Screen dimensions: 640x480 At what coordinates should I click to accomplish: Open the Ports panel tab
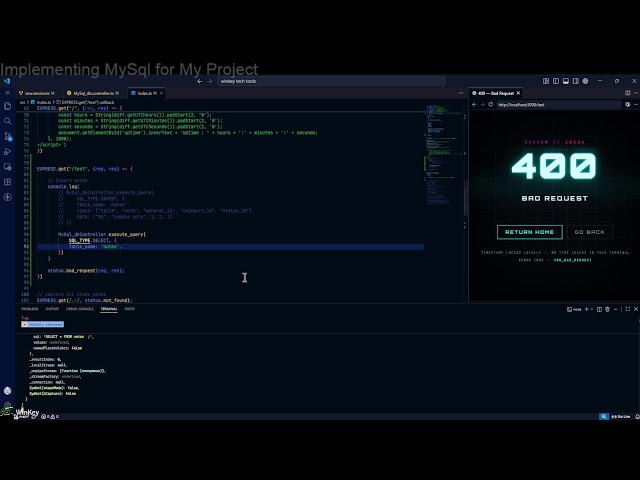click(129, 309)
